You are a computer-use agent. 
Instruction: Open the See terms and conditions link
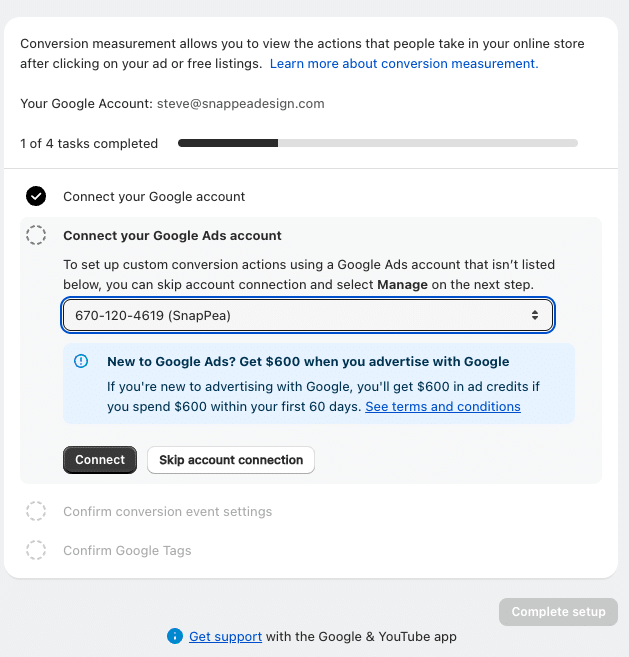point(443,407)
